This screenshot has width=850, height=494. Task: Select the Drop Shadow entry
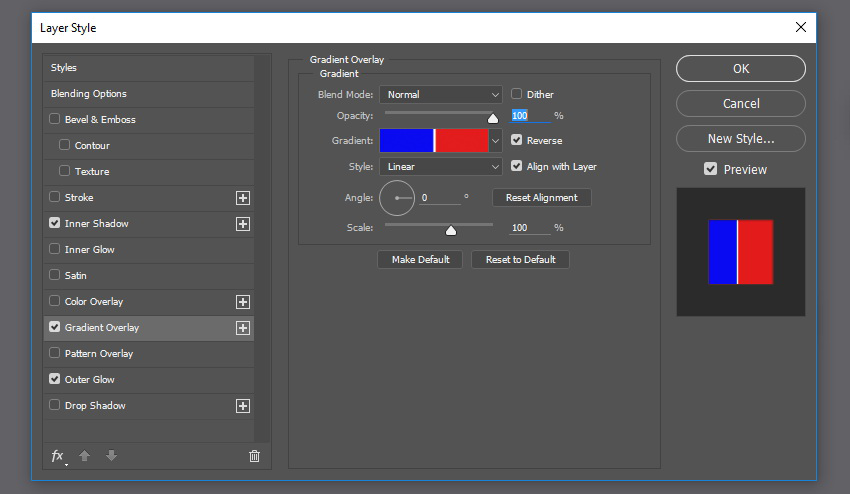point(149,406)
